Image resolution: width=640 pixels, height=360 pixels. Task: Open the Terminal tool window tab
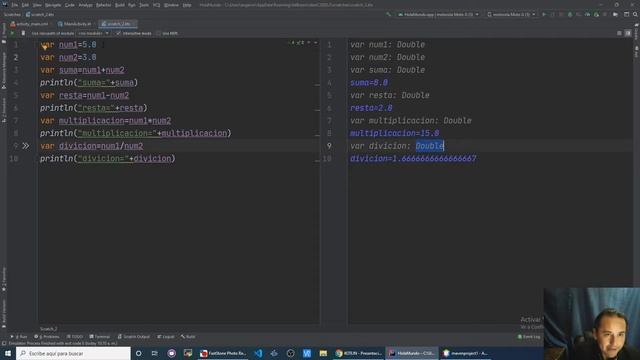click(x=100, y=337)
